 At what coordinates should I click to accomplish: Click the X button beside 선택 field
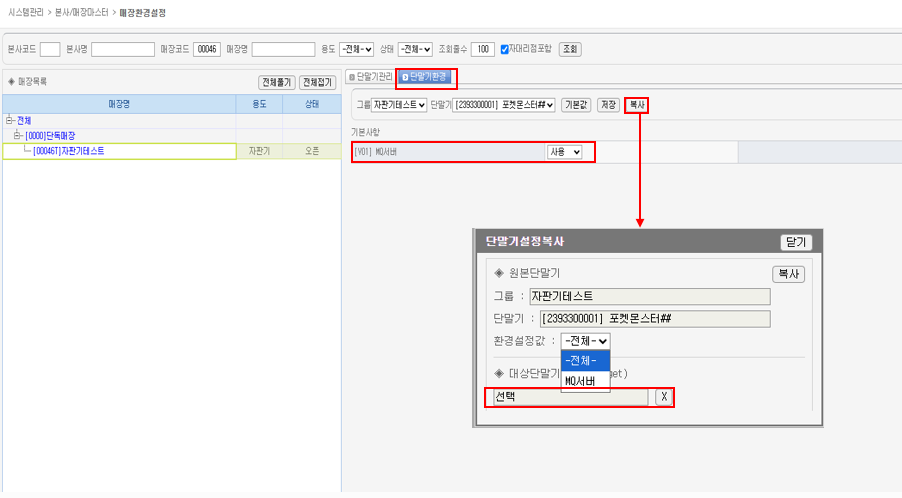pos(662,397)
